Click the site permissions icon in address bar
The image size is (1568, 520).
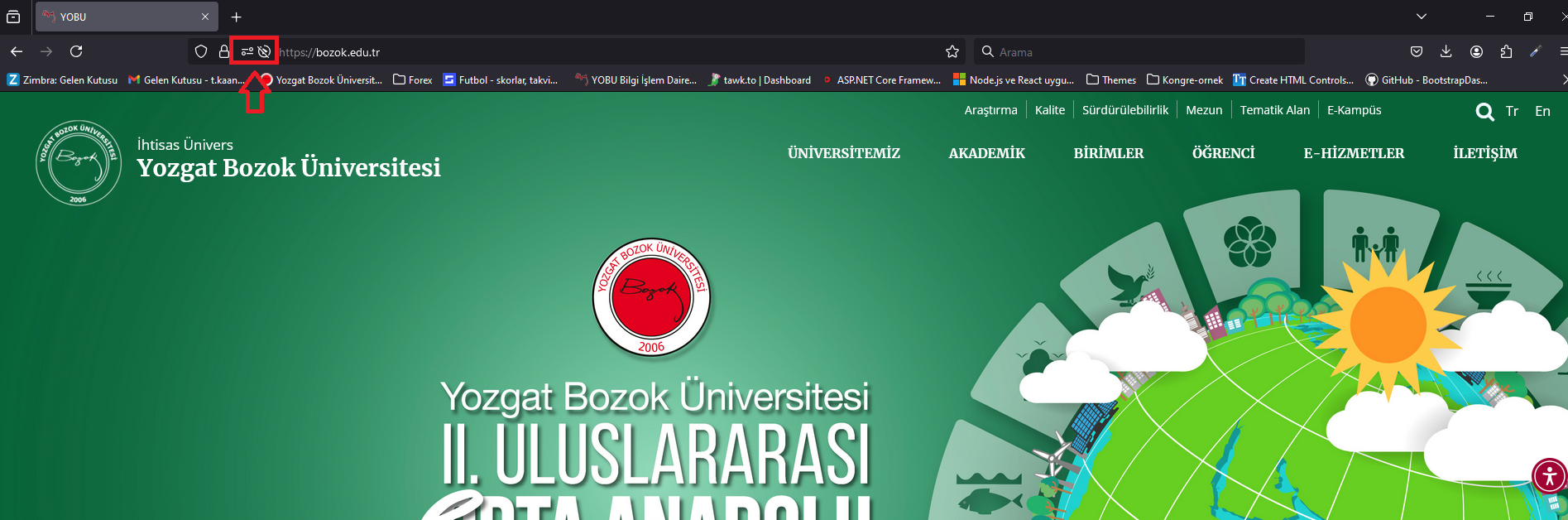247,51
